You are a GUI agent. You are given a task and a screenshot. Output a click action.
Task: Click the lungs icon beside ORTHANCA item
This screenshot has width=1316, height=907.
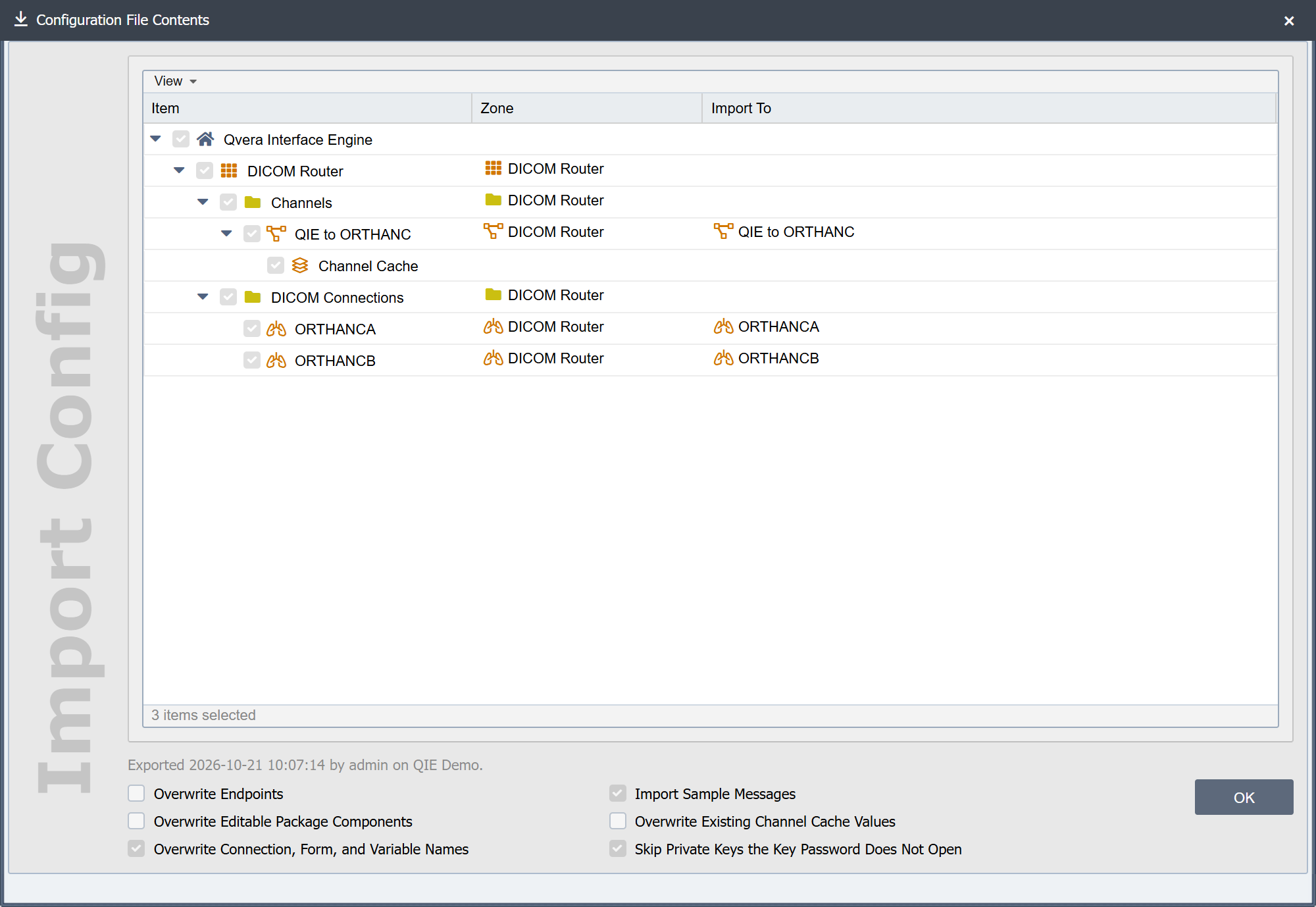point(276,328)
